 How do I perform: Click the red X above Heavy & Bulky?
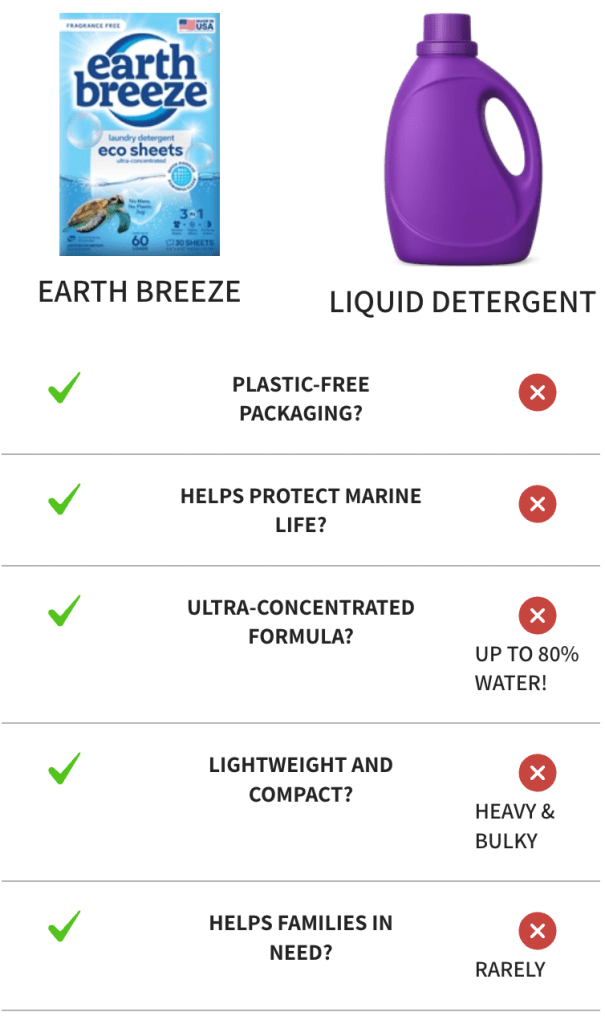click(x=537, y=772)
